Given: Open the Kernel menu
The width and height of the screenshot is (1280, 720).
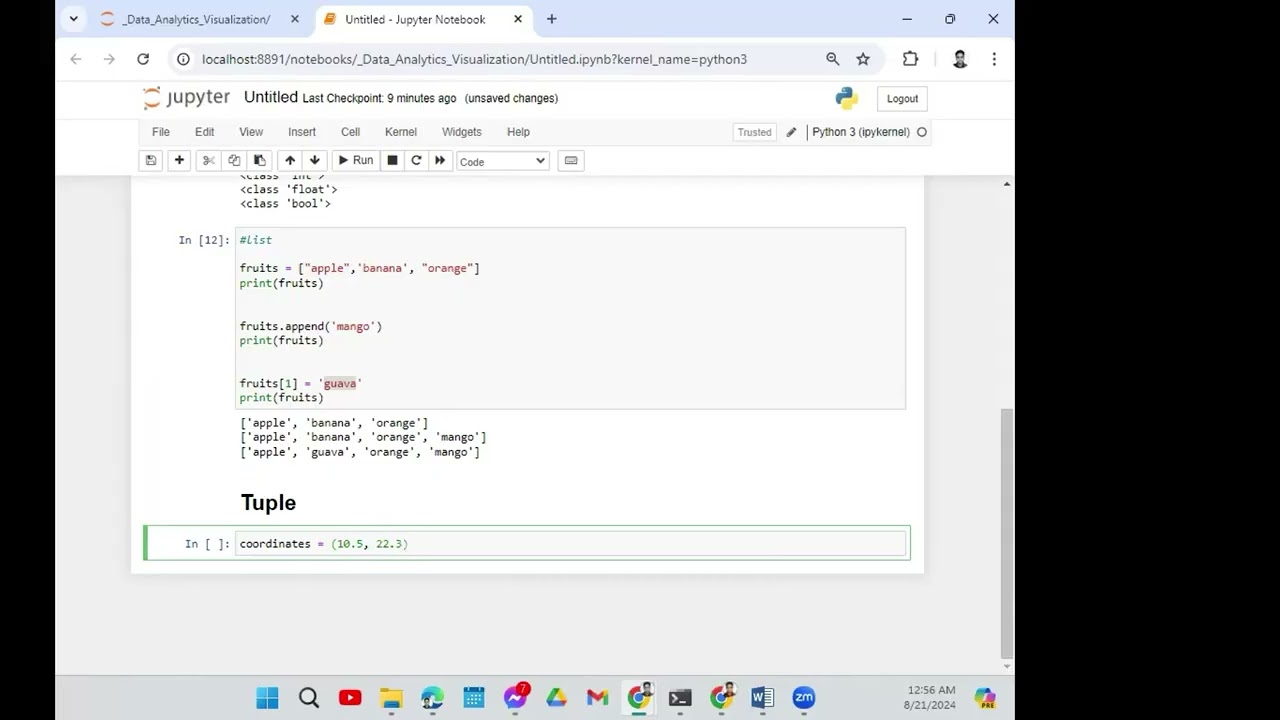Looking at the screenshot, I should pos(401,132).
